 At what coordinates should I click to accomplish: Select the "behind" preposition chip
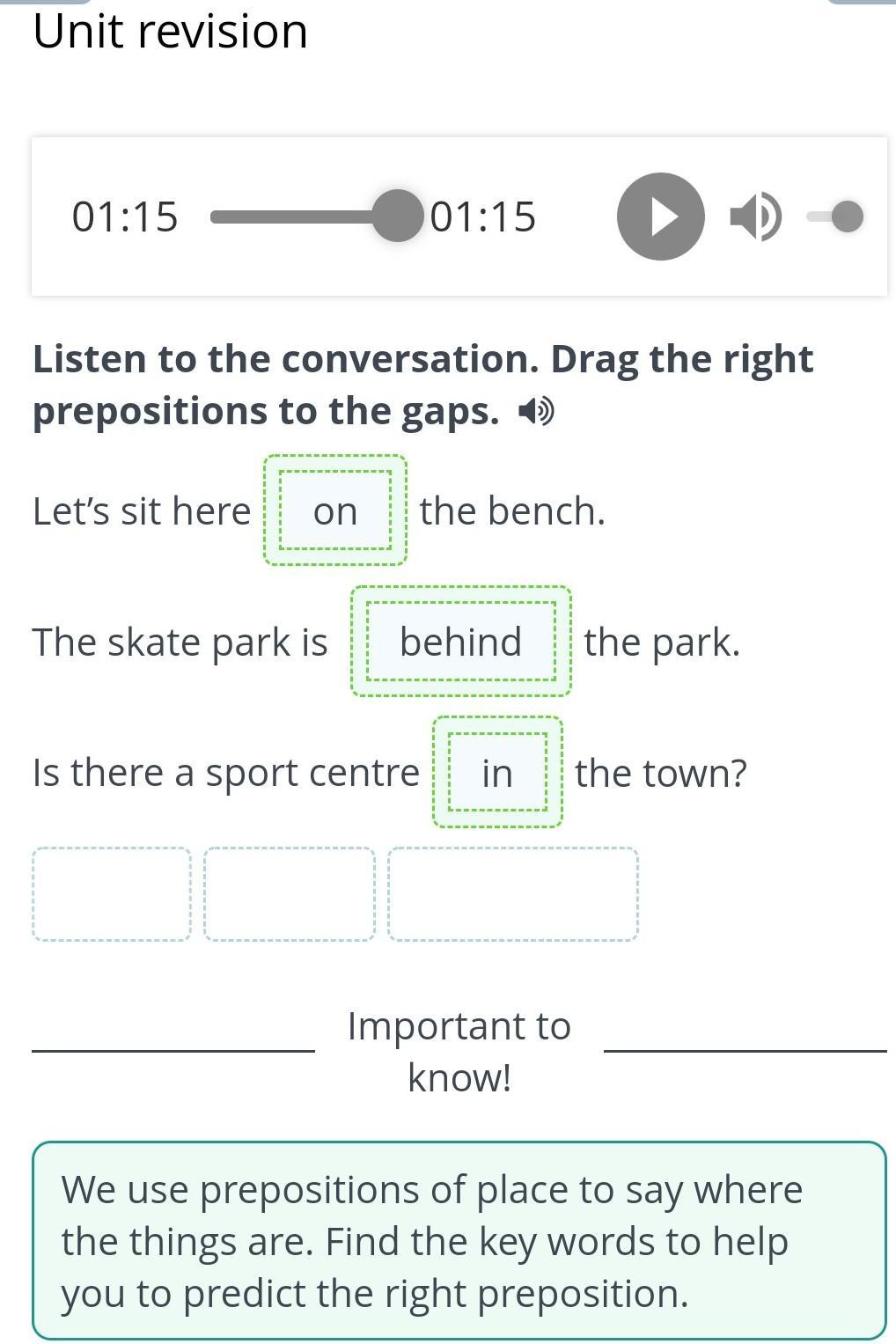click(461, 642)
